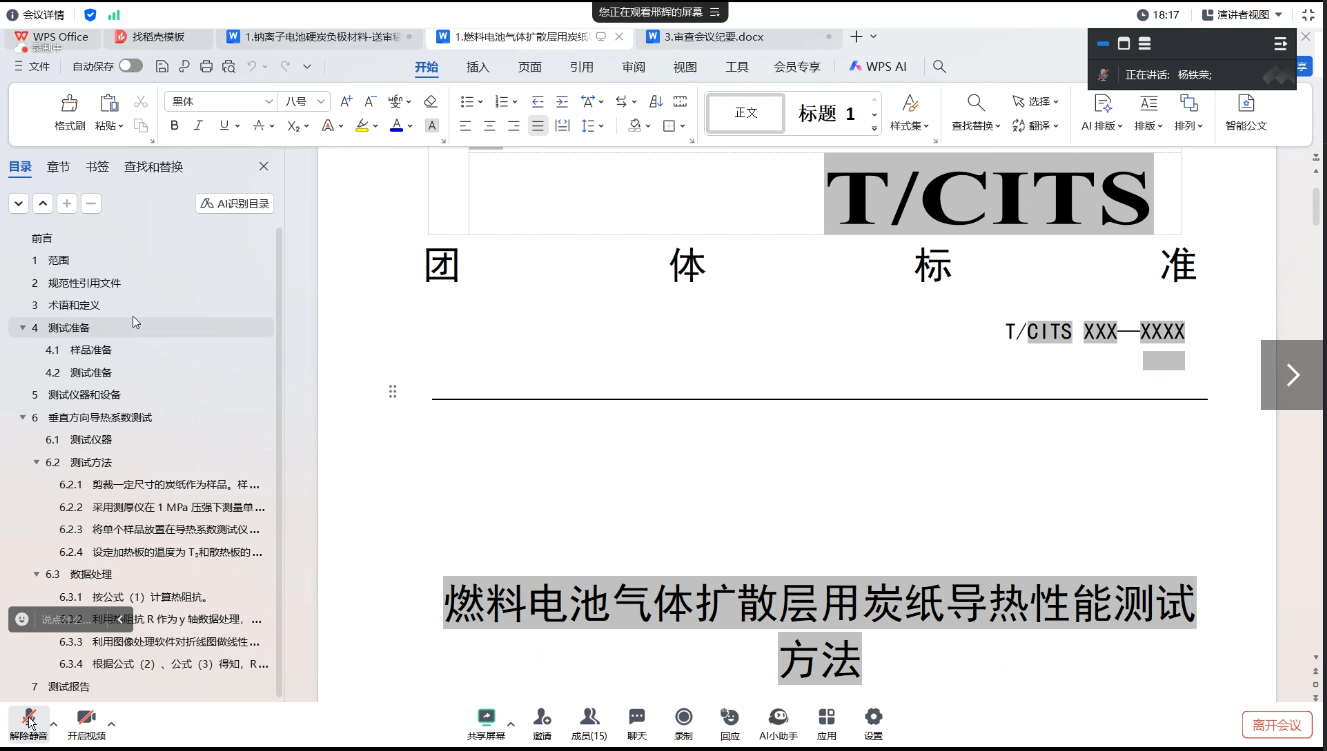Image resolution: width=1327 pixels, height=751 pixels.
Task: Click the clear formatting eraser icon
Action: pos(431,101)
